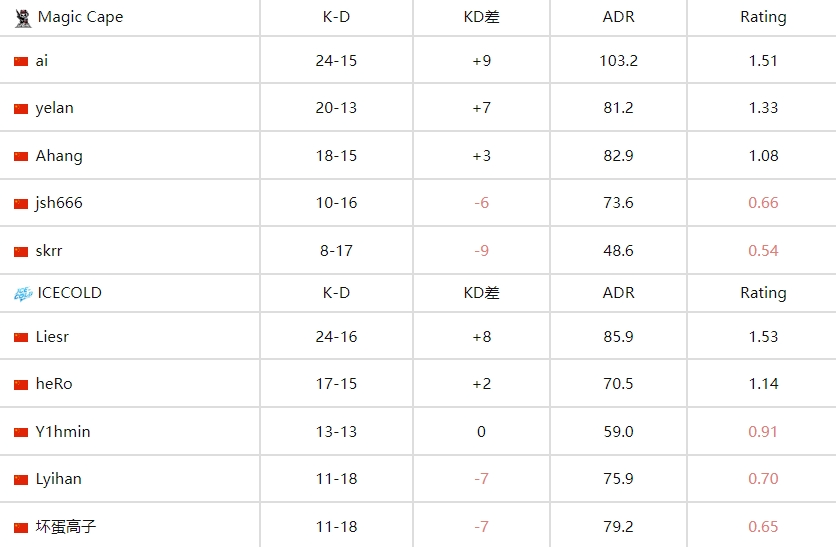
Task: Open the Magic Cape team name link
Action: click(80, 17)
